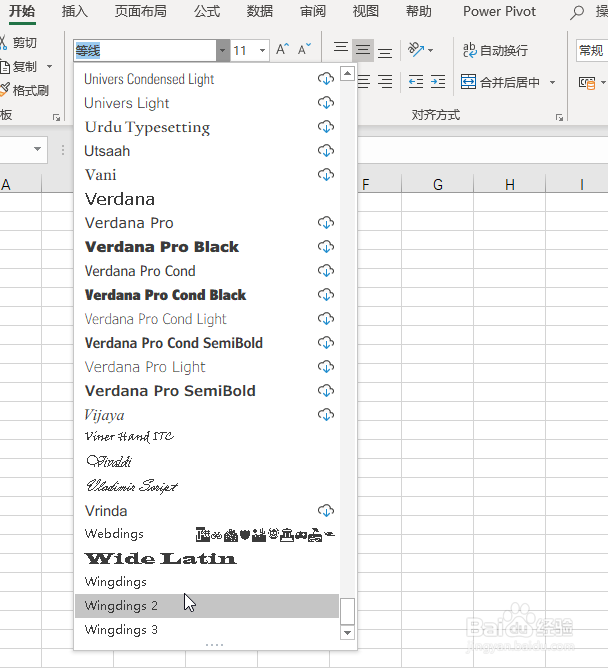Click the 格式刷 format painter button
This screenshot has height=668, width=608.
[x=25, y=90]
